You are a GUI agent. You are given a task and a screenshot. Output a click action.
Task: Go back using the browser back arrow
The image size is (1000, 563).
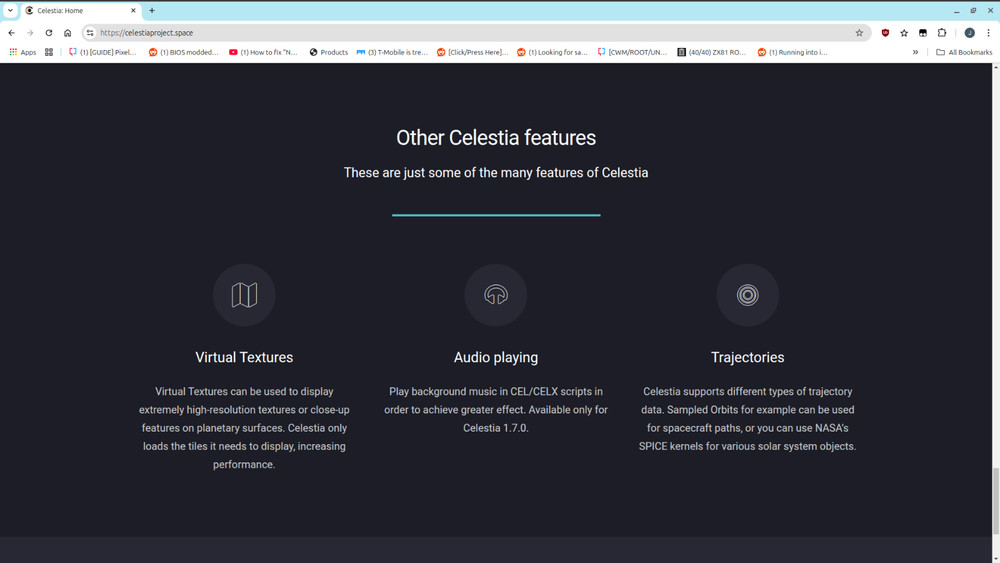[11, 33]
